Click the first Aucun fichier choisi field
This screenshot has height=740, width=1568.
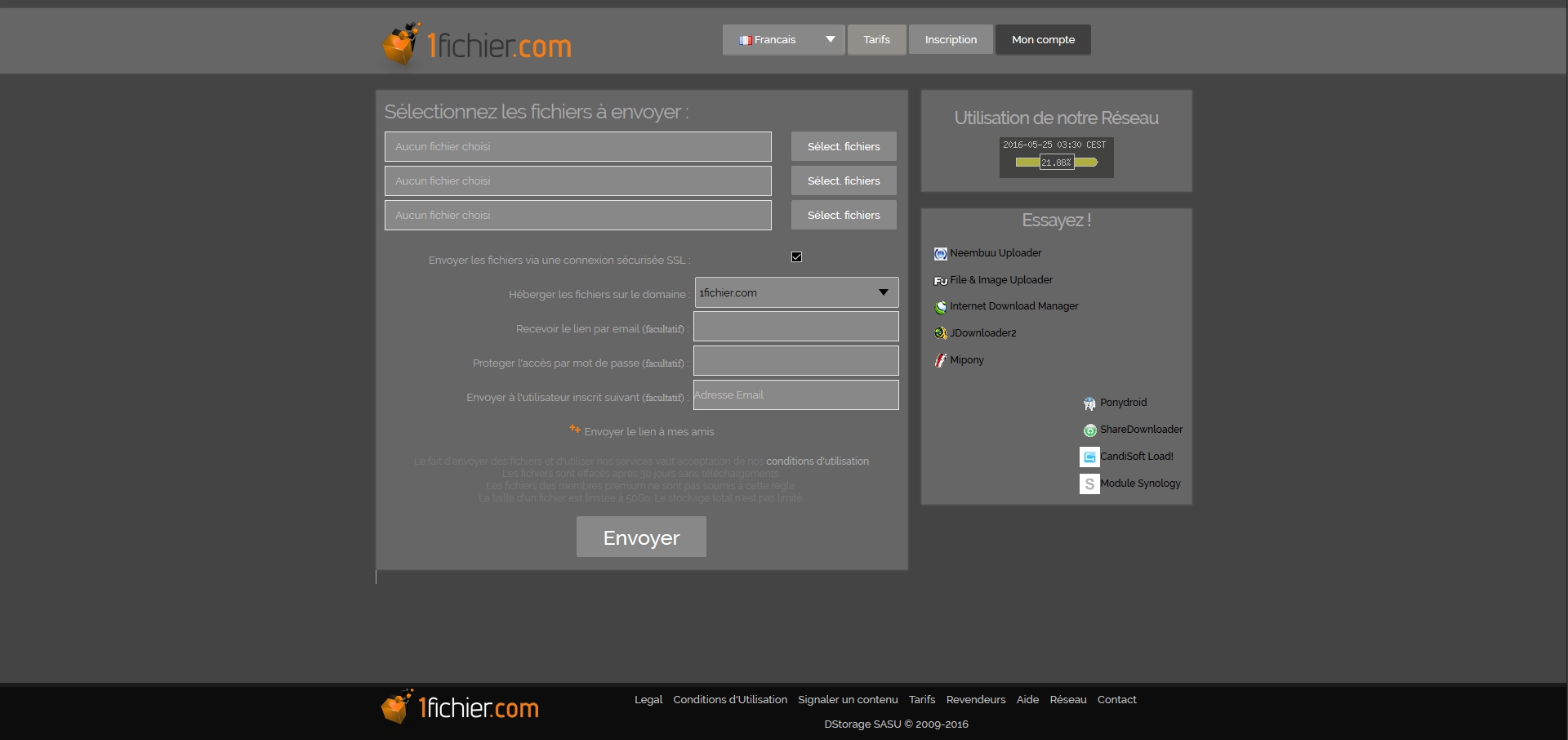point(578,146)
